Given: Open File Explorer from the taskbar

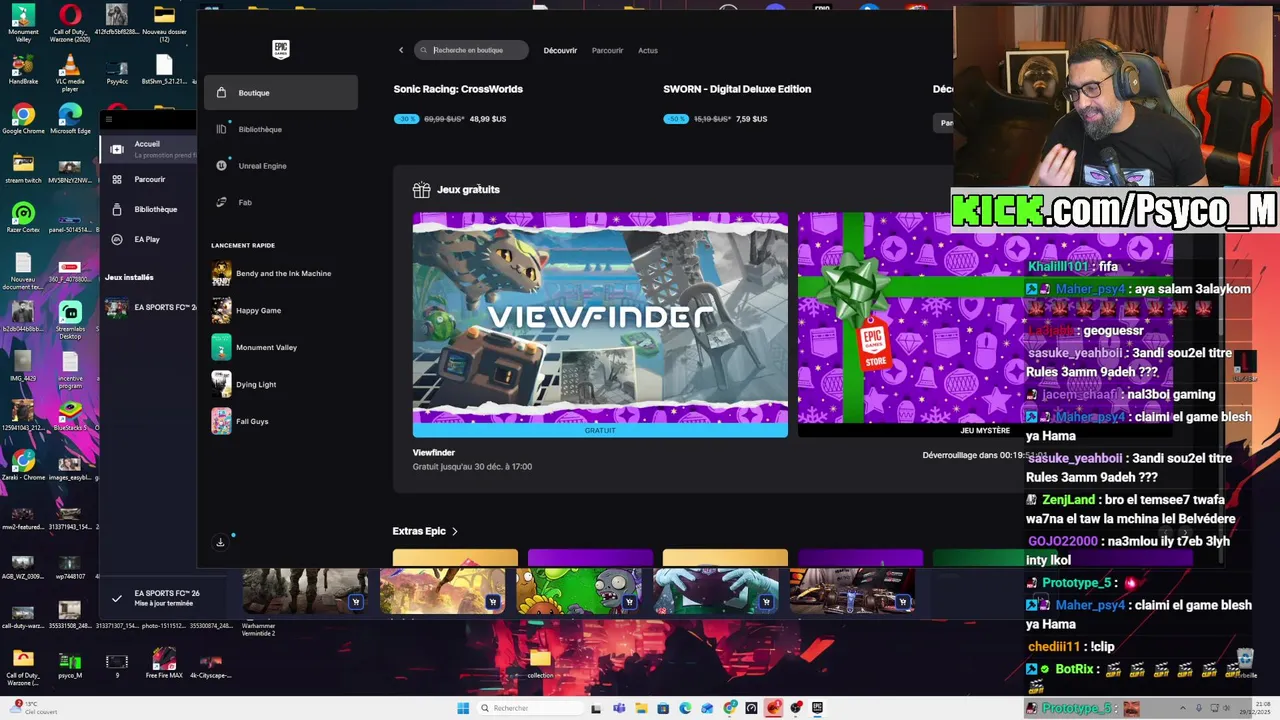Looking at the screenshot, I should click(641, 708).
